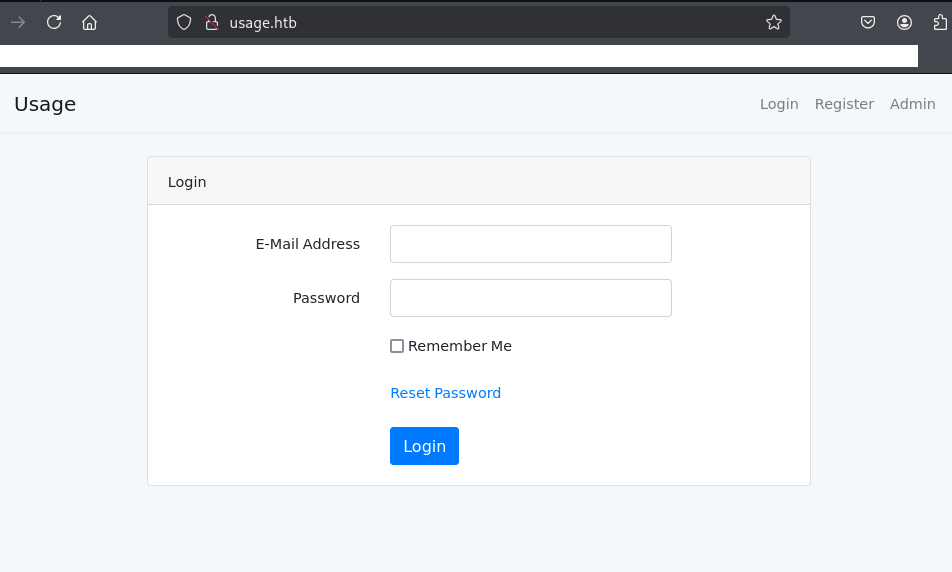
Task: Open the Firefox account menu
Action: [x=905, y=22]
